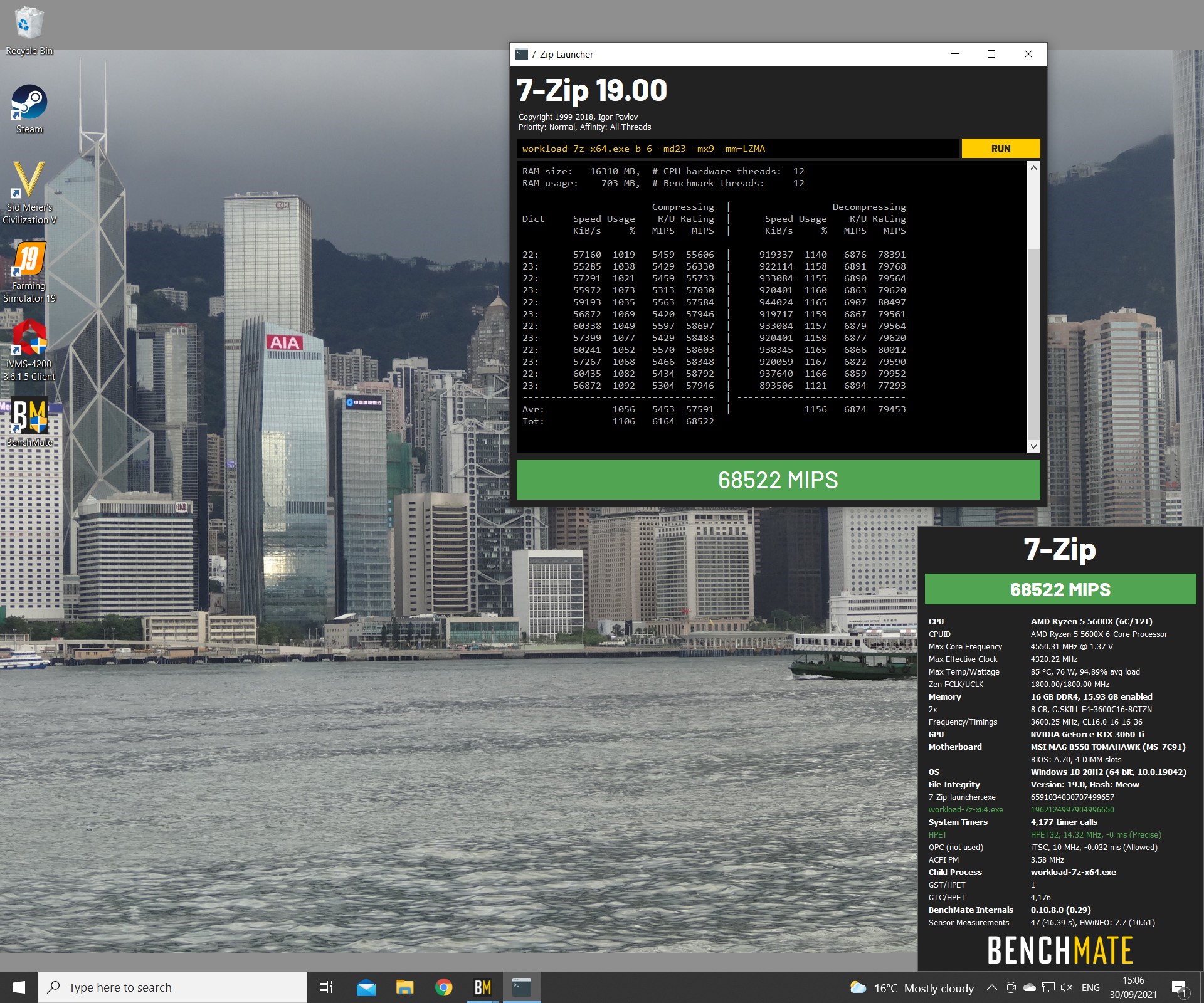Image resolution: width=1204 pixels, height=1003 pixels.
Task: Switch to BenchMate taskbar button
Action: tap(482, 987)
